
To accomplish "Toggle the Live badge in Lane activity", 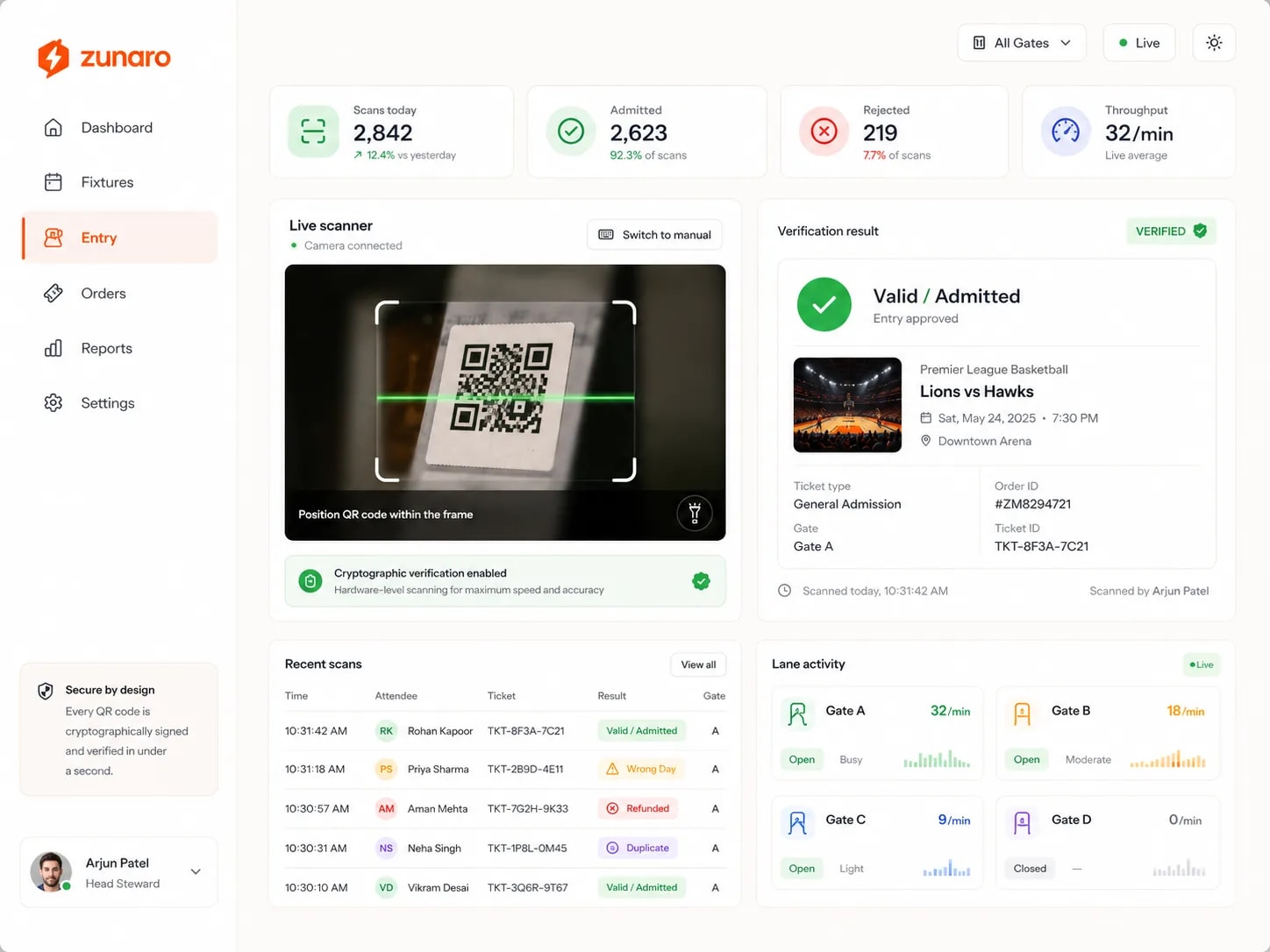I will pos(1202,664).
